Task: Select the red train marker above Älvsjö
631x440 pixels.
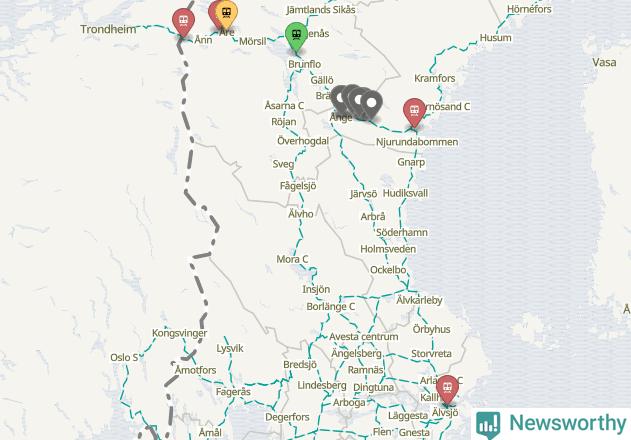Action: coord(447,389)
